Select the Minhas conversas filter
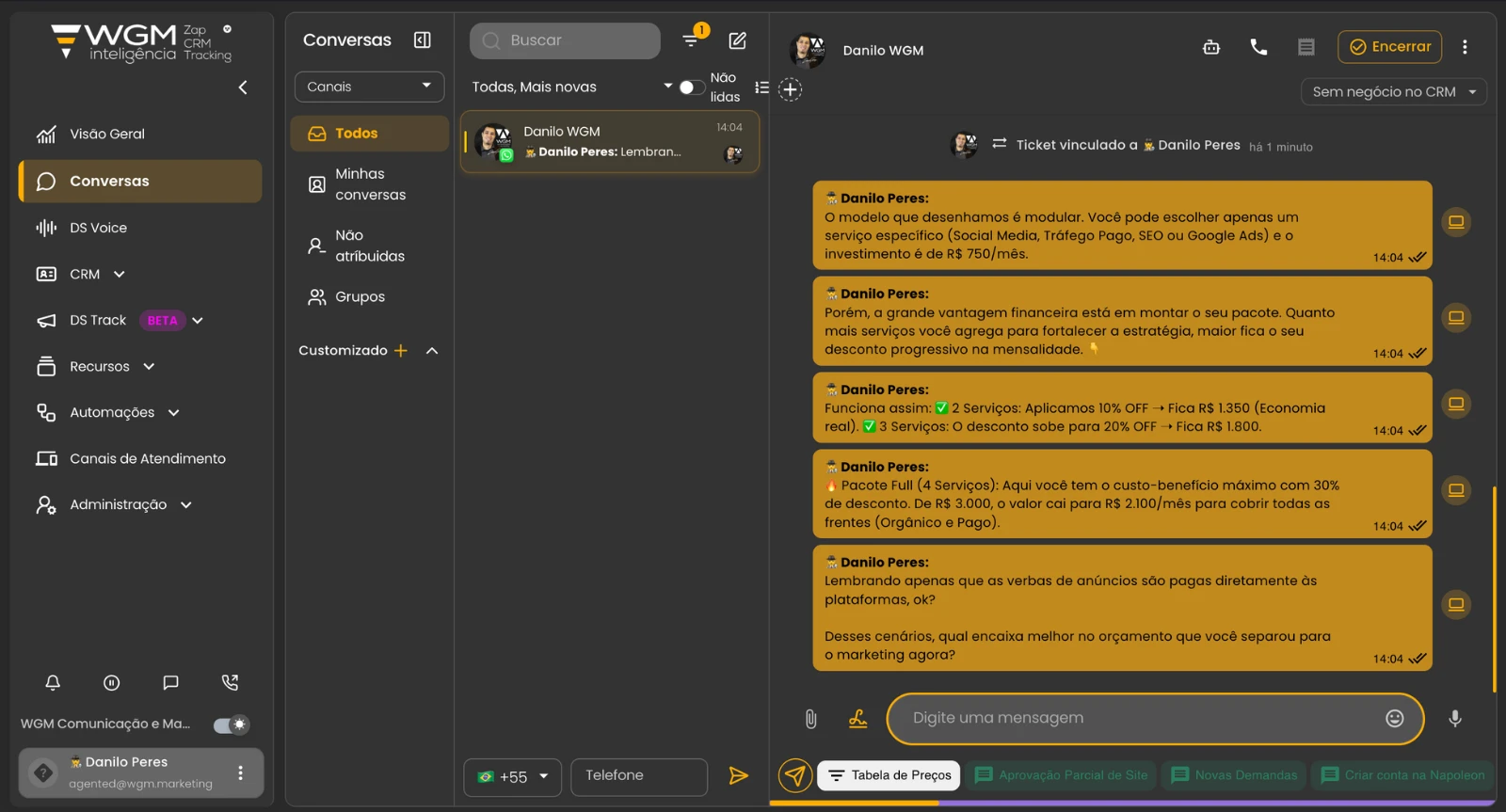Screen dimensions: 1506x812 370,184
